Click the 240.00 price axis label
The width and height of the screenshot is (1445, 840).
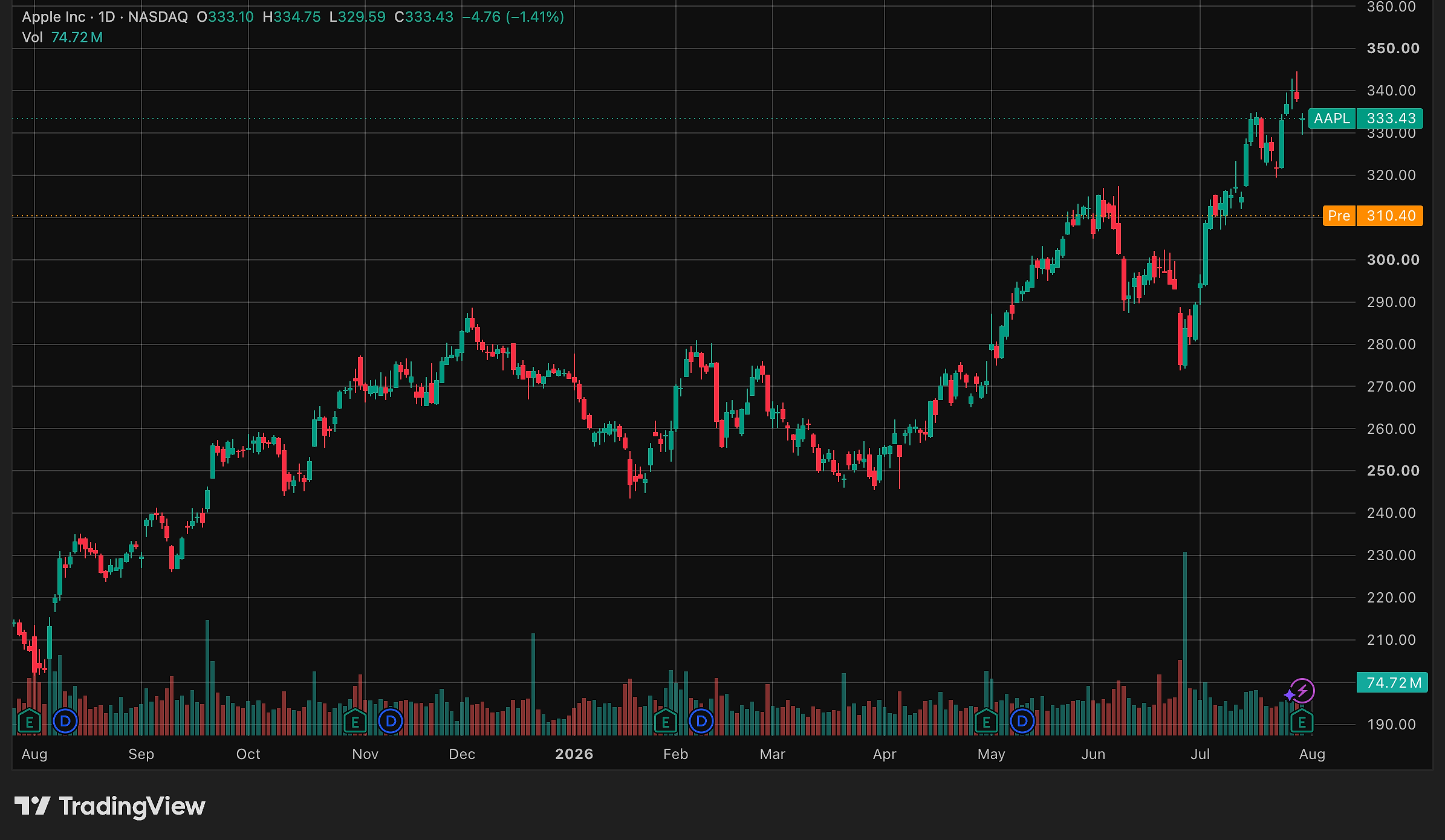click(x=1391, y=513)
